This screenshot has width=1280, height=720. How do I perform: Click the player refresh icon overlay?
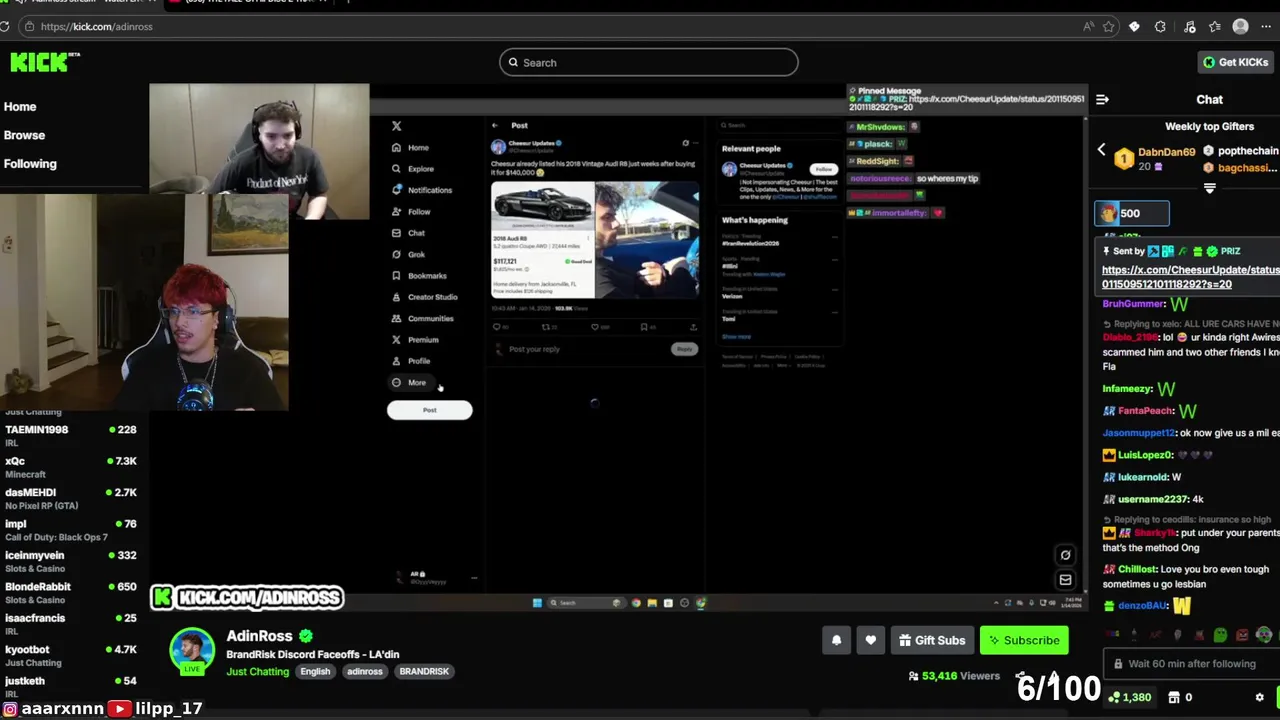click(1065, 555)
